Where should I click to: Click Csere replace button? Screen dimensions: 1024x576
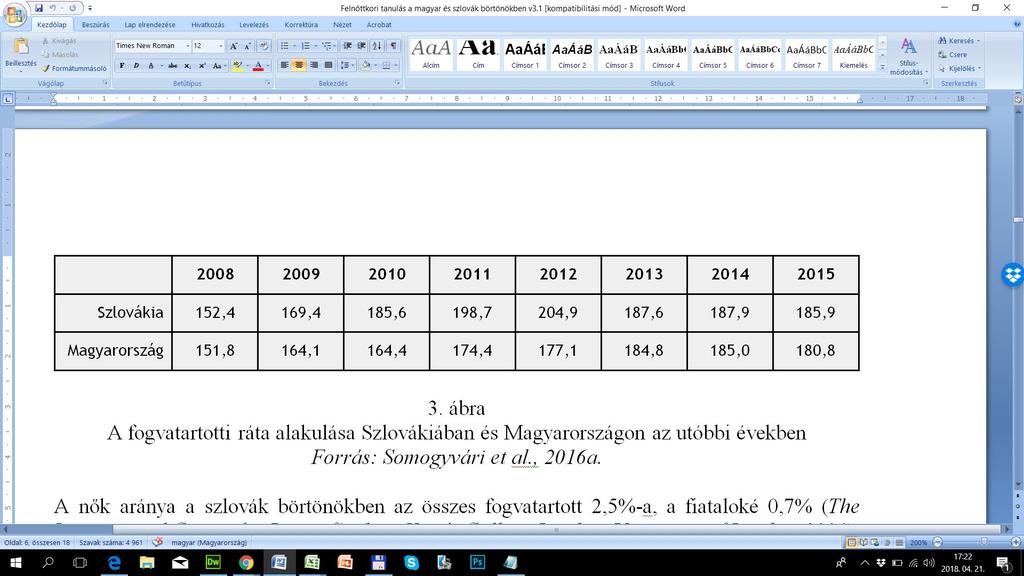coord(953,55)
